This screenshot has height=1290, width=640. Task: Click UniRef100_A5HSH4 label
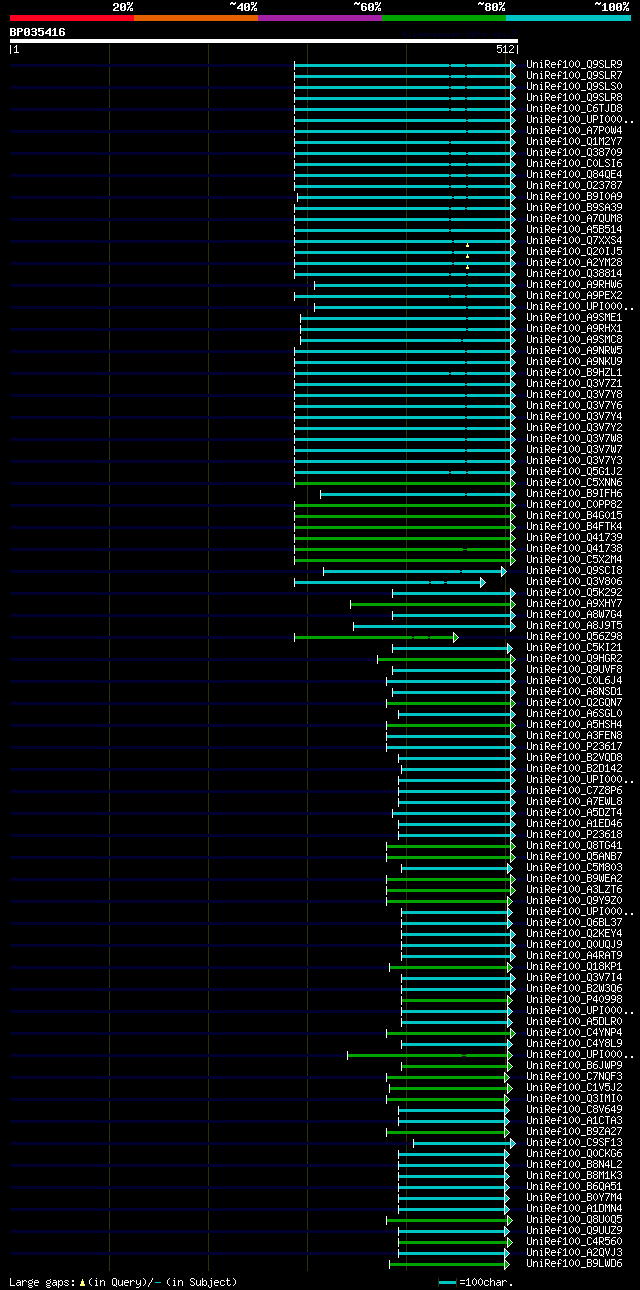(x=574, y=724)
